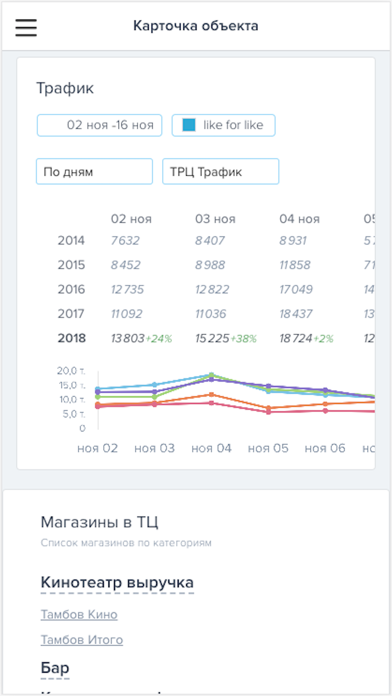
Task: Open the Тамбов Итого link
Action: 82,640
